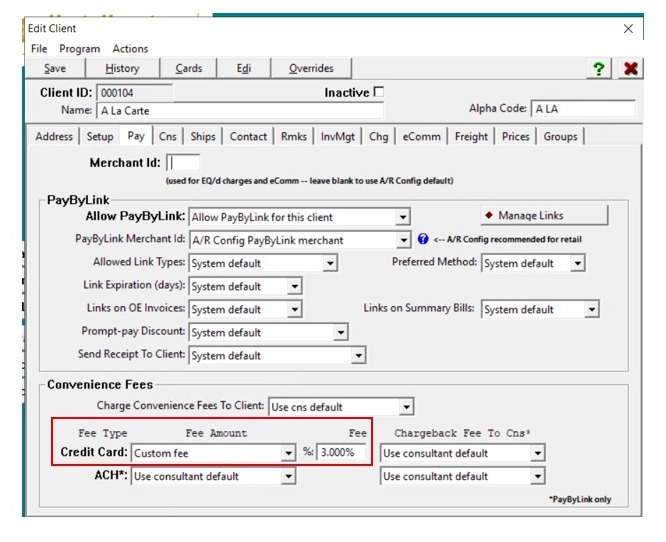
Task: Open the Contact tab
Action: [248, 136]
